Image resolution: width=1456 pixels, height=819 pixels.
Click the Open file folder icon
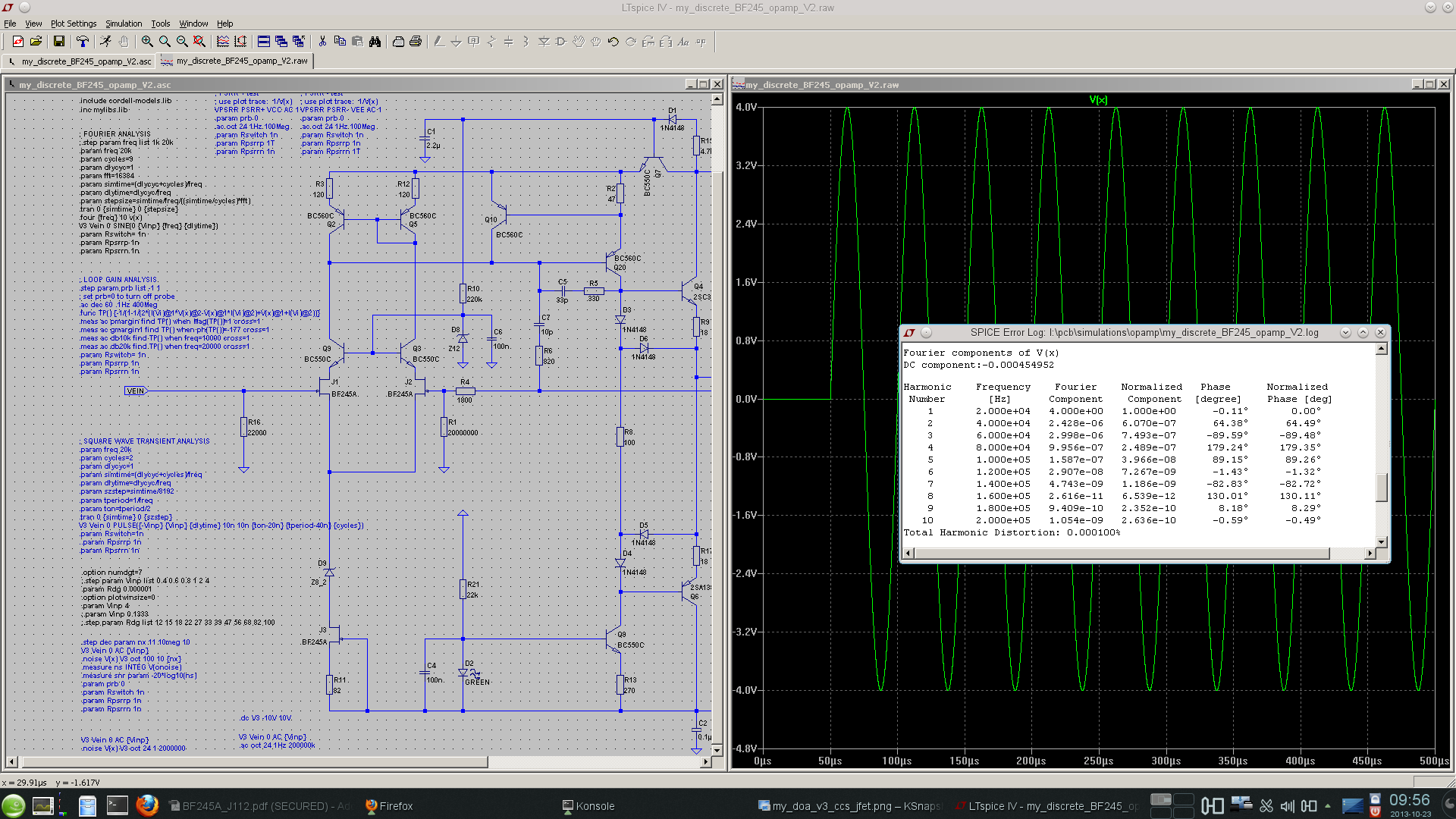coord(36,42)
